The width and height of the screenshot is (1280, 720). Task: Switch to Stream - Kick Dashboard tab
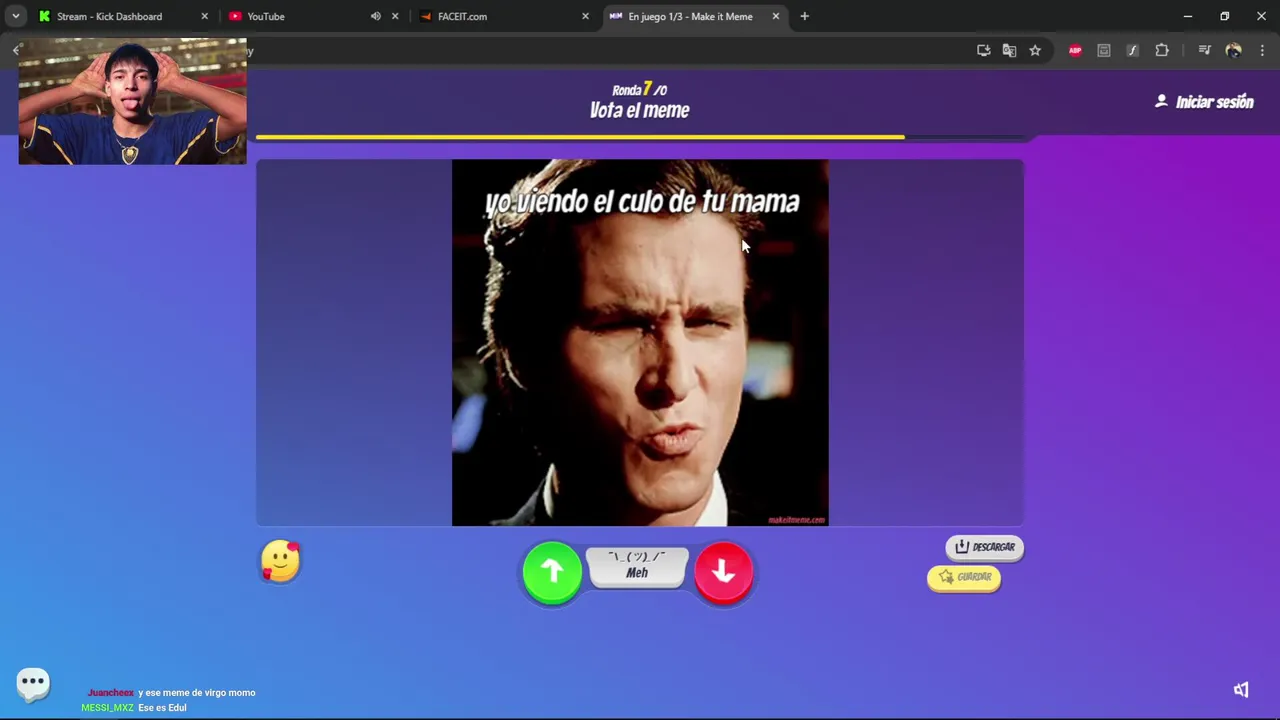[110, 16]
